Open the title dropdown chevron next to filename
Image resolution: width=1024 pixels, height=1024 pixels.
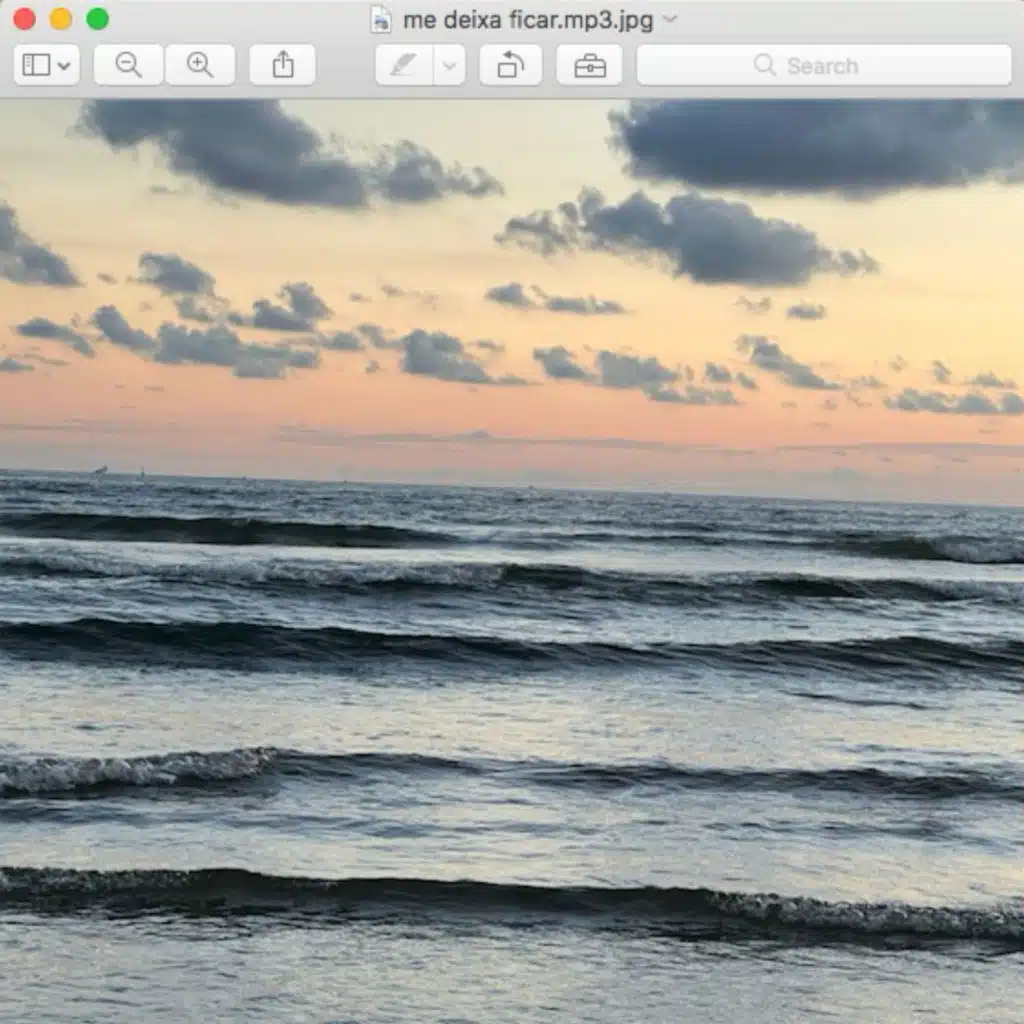pos(669,19)
